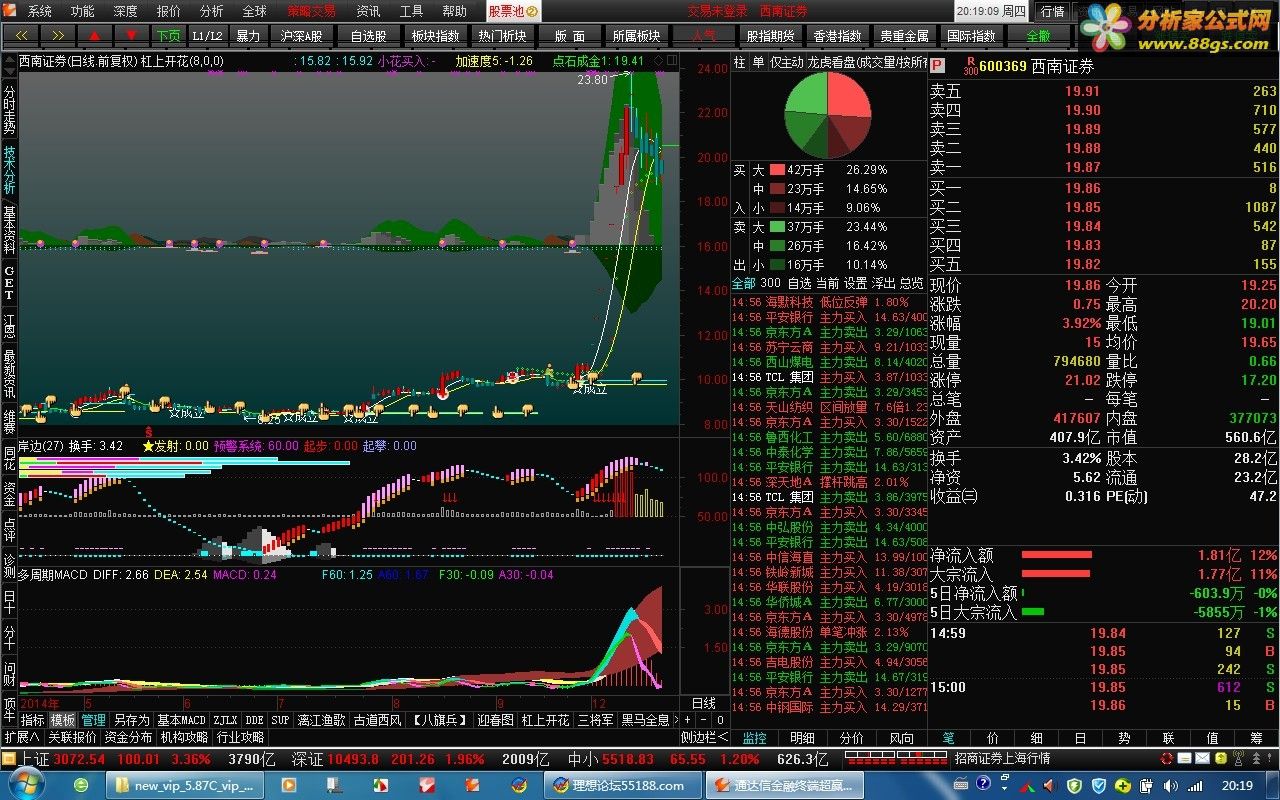1280x800 pixels.
Task: Click the 行情 button at top right
Action: 1052,11
